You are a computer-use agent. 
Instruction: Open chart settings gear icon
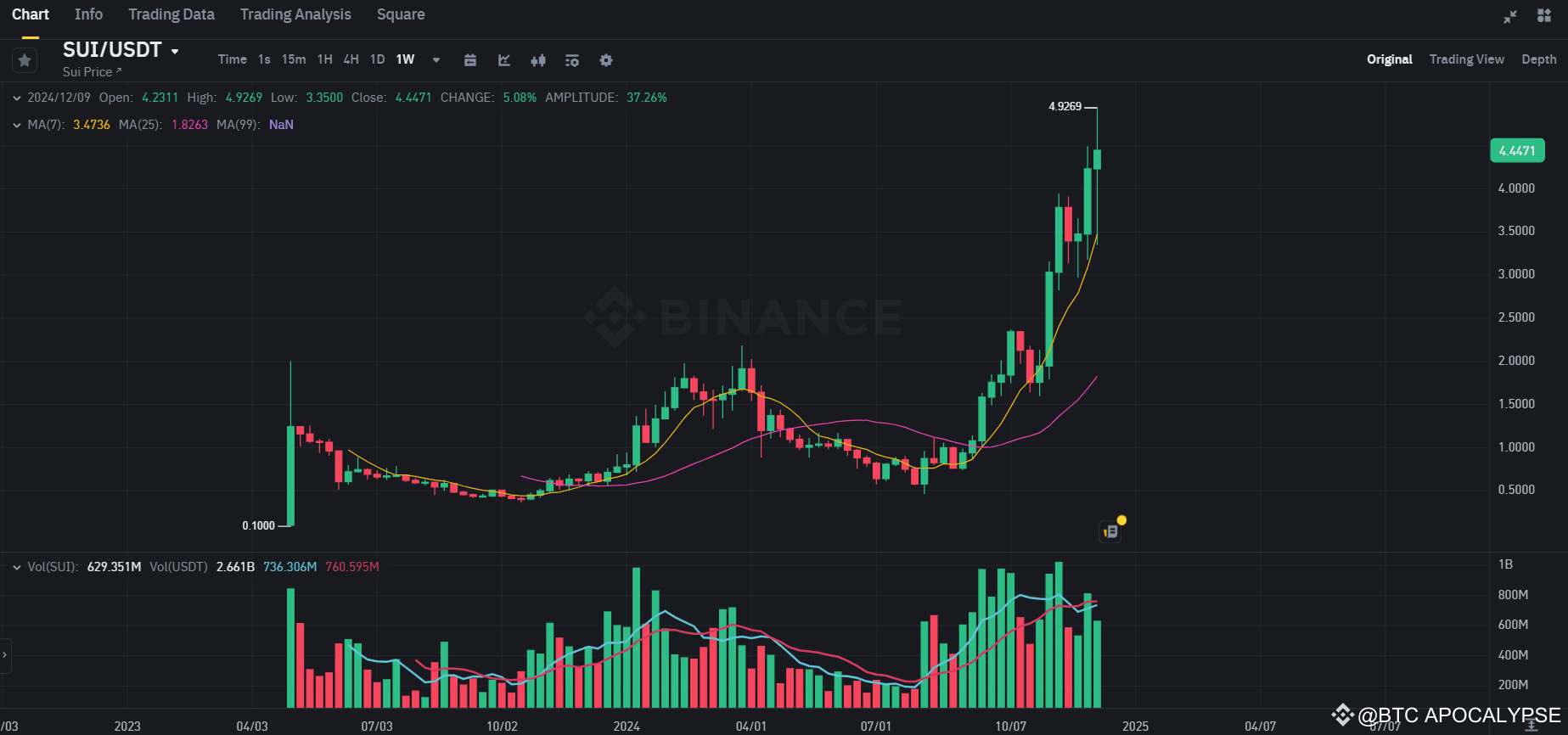tap(606, 60)
